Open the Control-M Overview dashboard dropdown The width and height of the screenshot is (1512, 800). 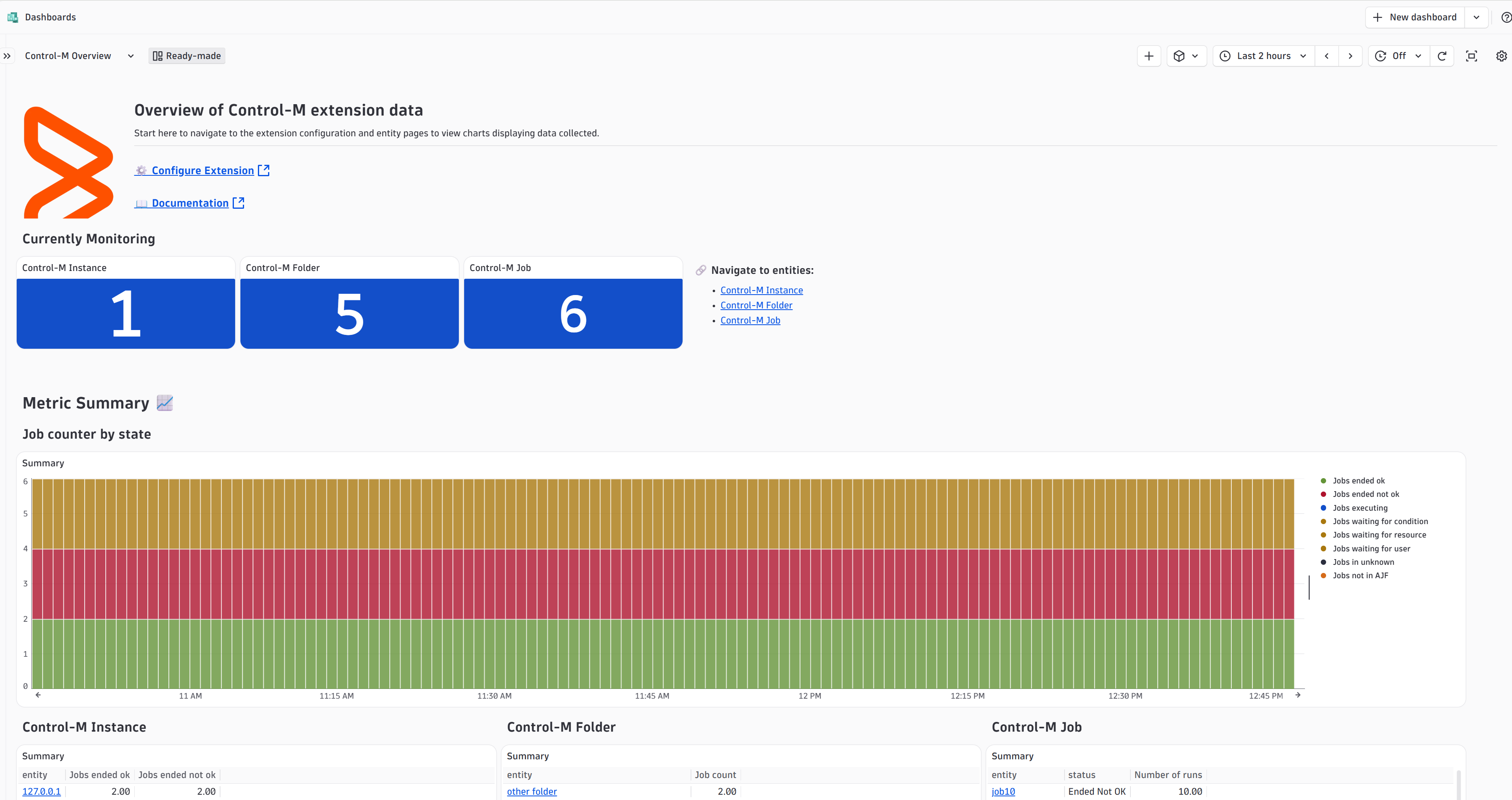(130, 56)
